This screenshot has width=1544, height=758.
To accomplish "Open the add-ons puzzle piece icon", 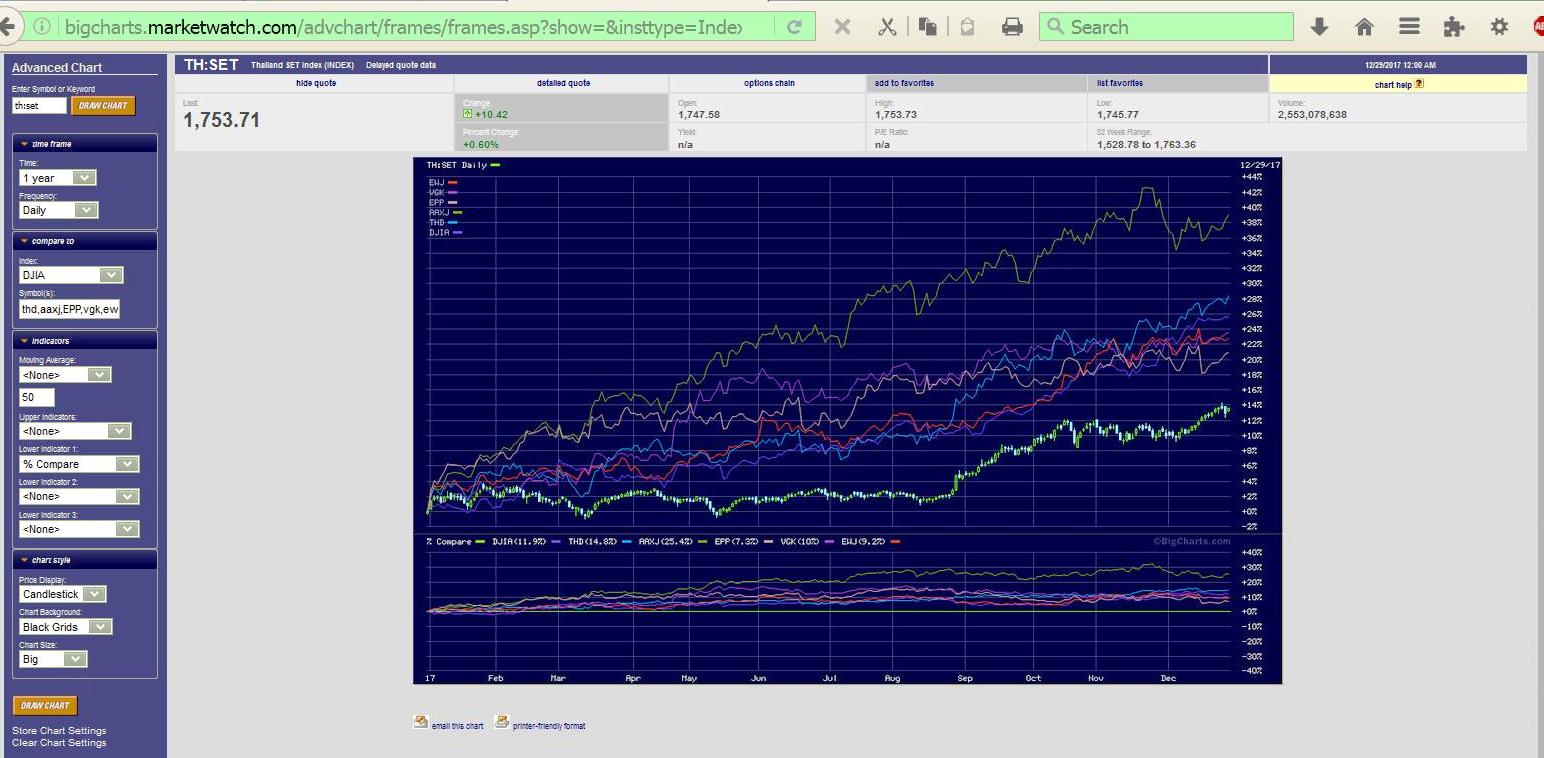I will click(x=1454, y=27).
